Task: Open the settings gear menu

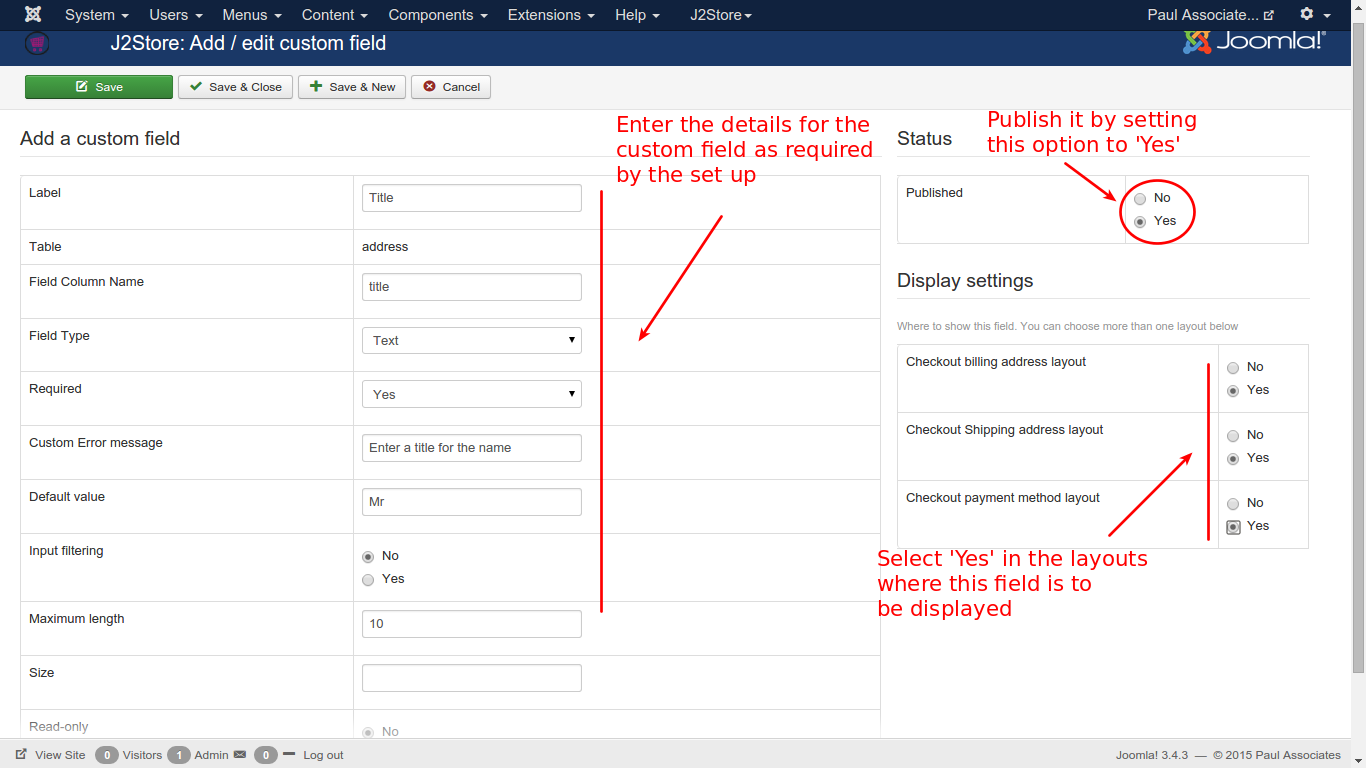Action: coord(1307,15)
